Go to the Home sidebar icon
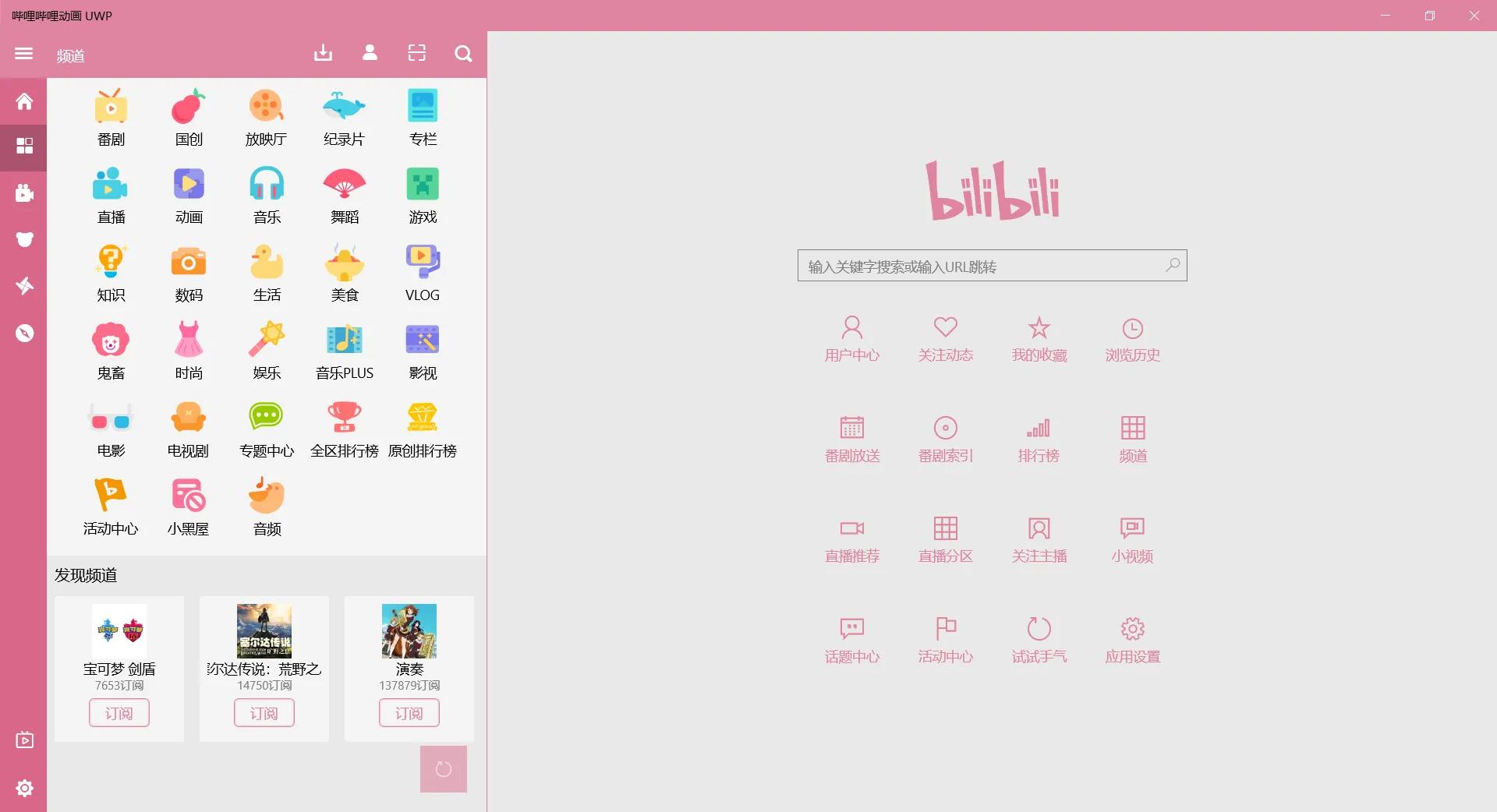This screenshot has height=812, width=1497. pyautogui.click(x=23, y=101)
